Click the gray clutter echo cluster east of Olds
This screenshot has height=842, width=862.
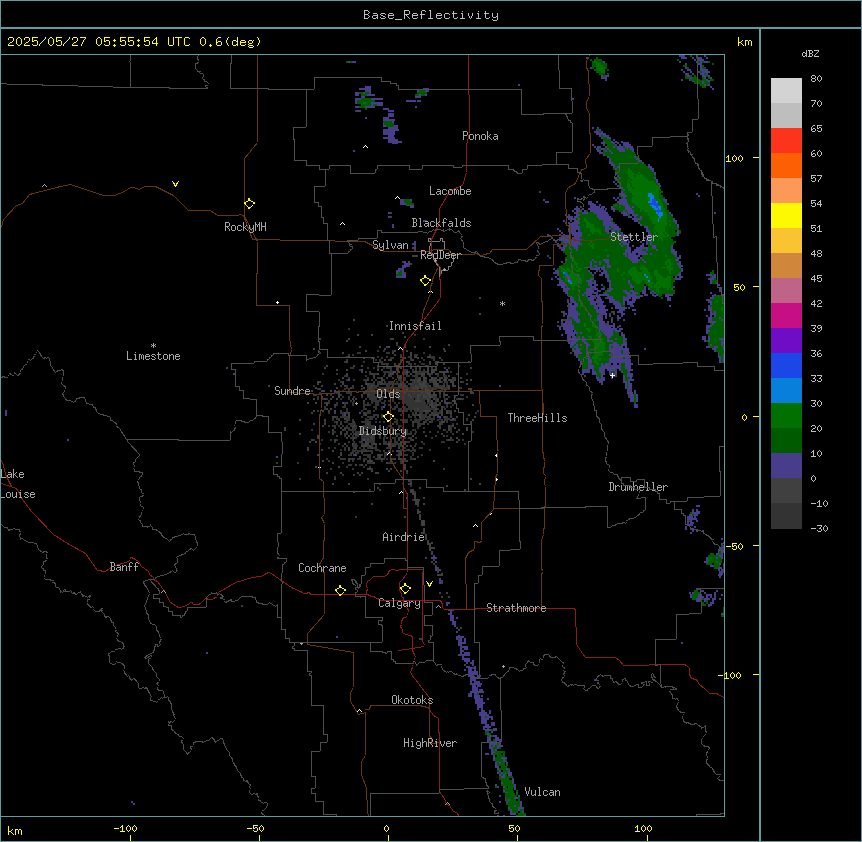422,398
